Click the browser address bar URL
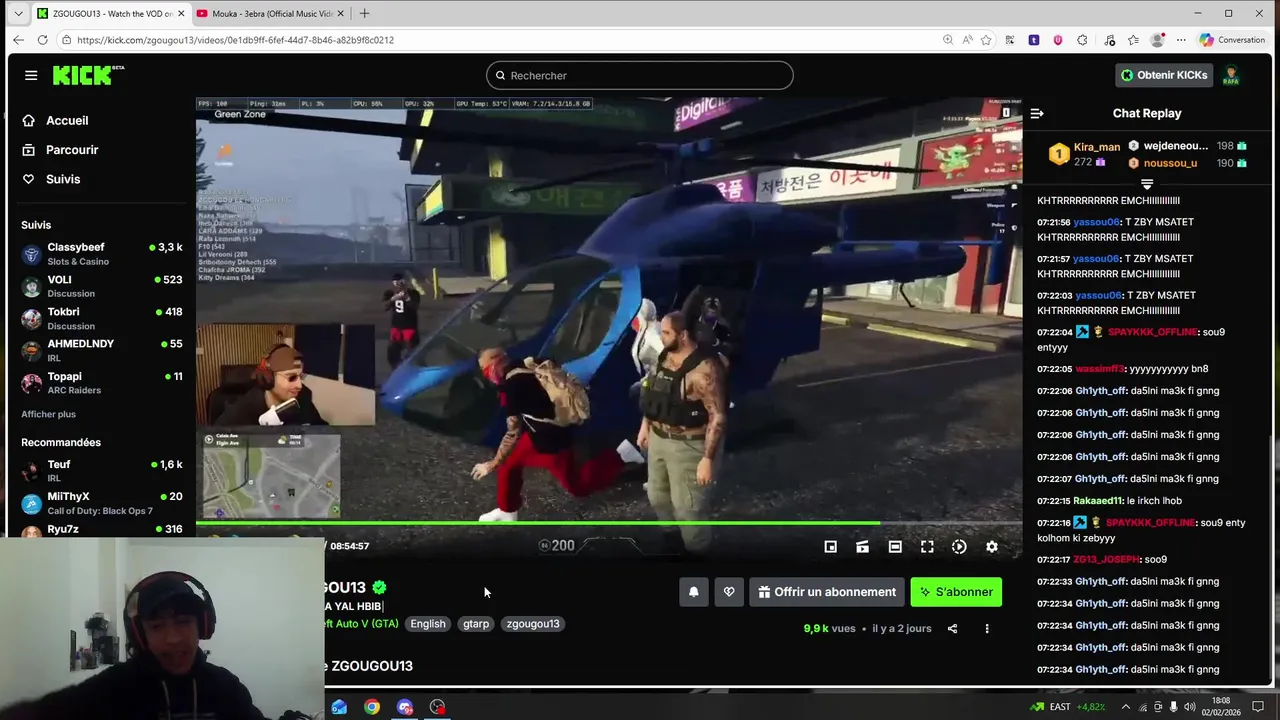 point(235,40)
